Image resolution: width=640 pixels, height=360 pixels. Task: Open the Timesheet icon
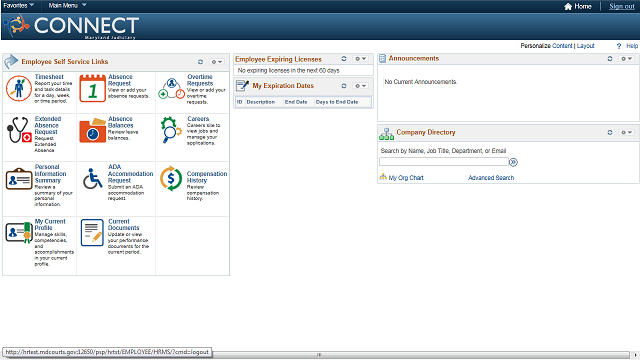pos(19,88)
